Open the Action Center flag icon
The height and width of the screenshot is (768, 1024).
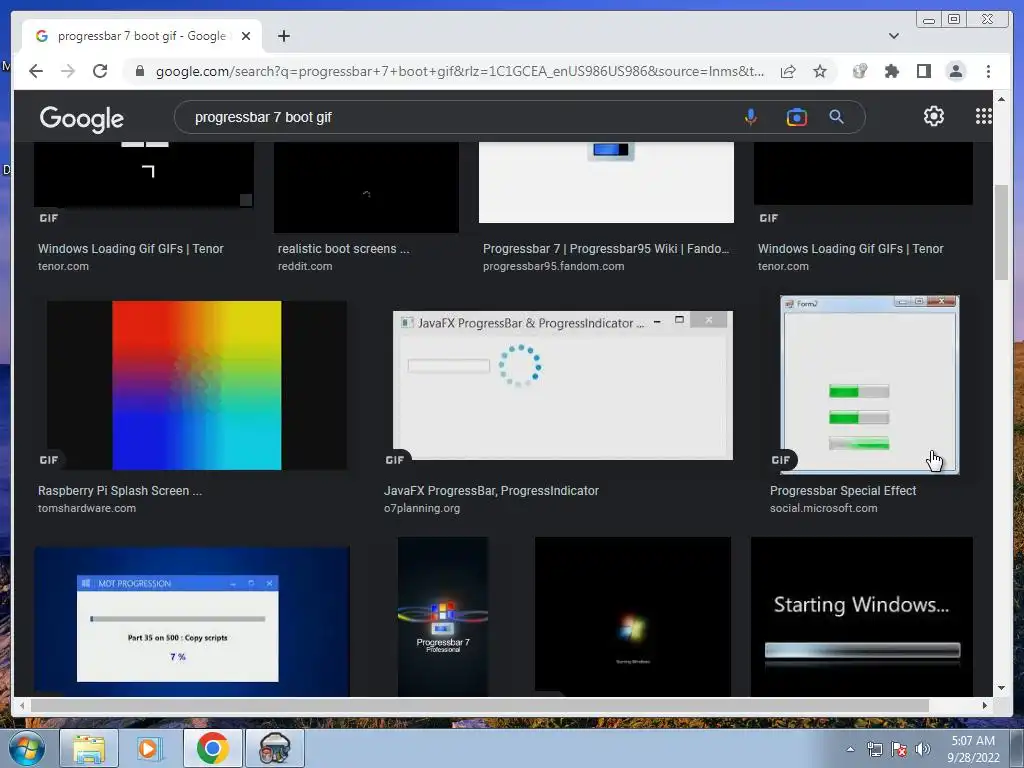[899, 749]
